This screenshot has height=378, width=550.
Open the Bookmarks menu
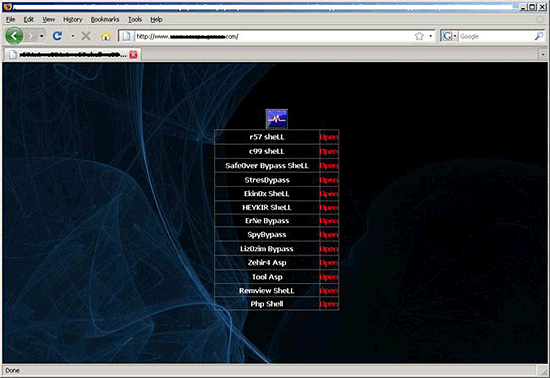tap(105, 19)
